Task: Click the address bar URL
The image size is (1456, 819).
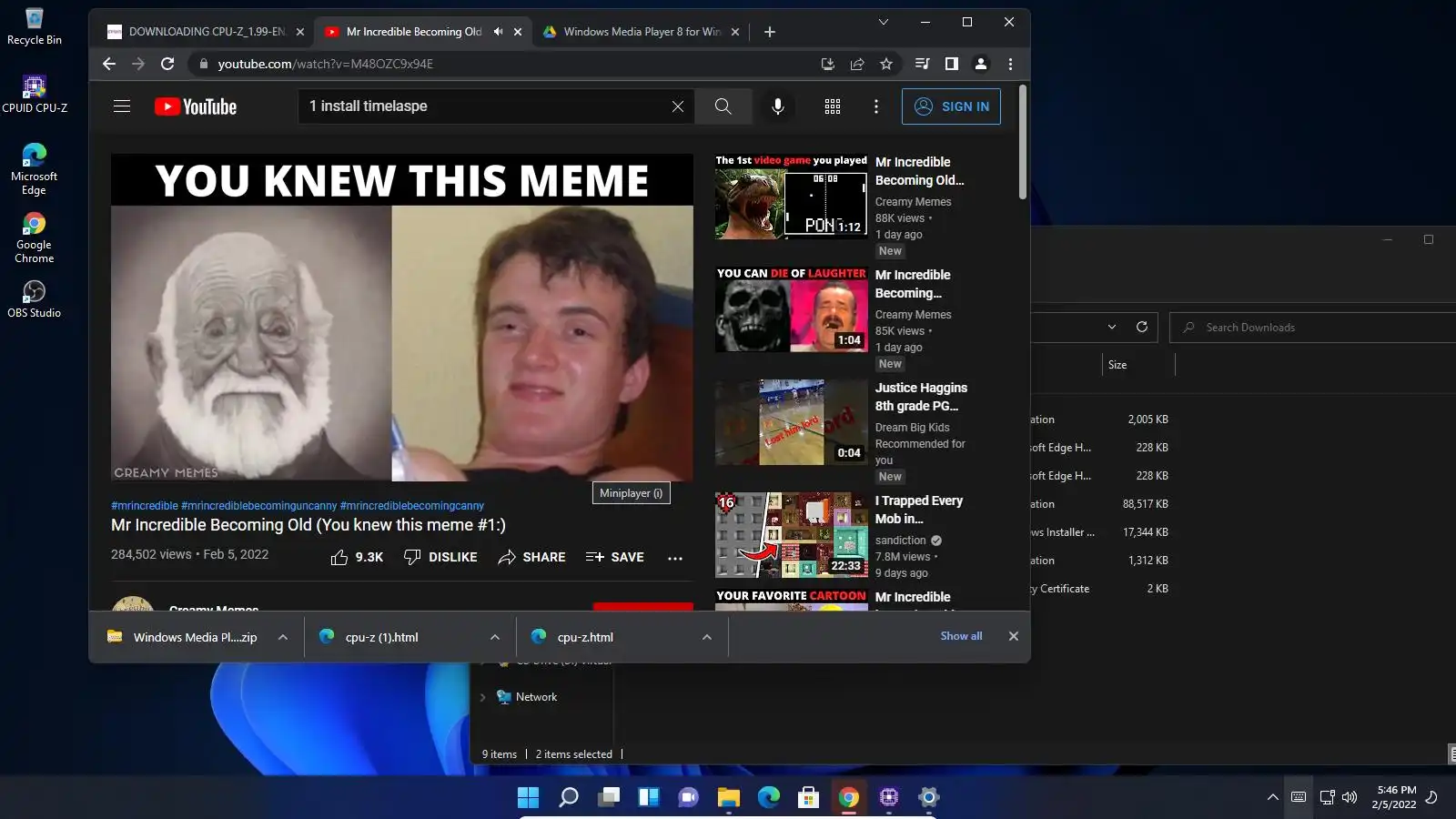Action: point(325,64)
